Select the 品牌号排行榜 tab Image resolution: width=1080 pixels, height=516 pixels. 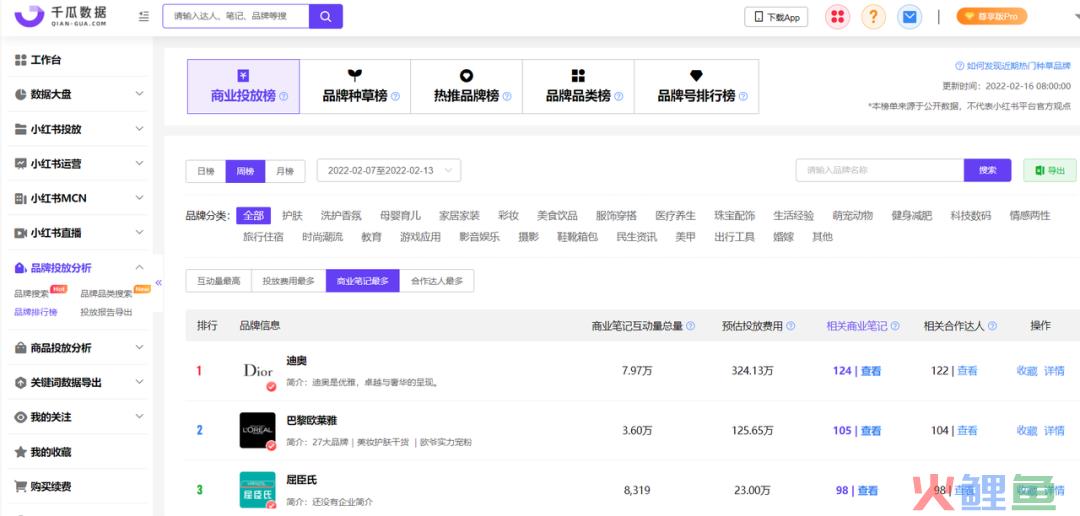tap(696, 86)
